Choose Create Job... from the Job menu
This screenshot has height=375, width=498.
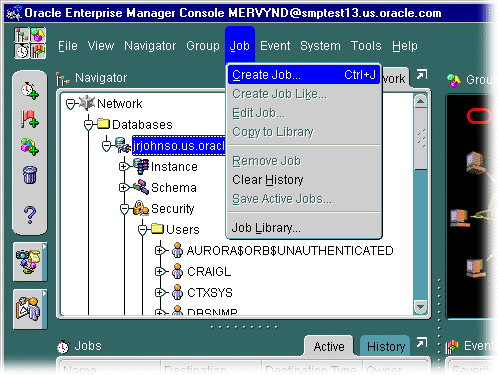point(304,75)
